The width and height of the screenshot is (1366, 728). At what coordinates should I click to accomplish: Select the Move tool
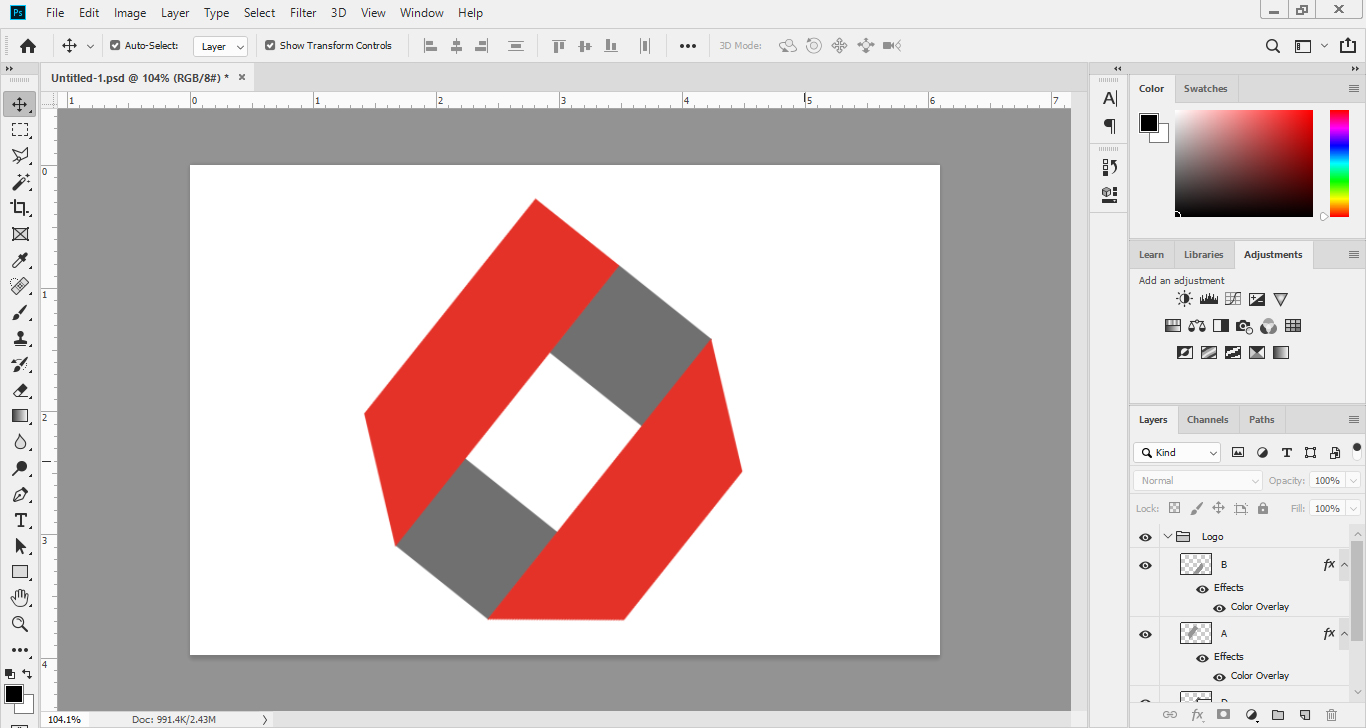20,104
